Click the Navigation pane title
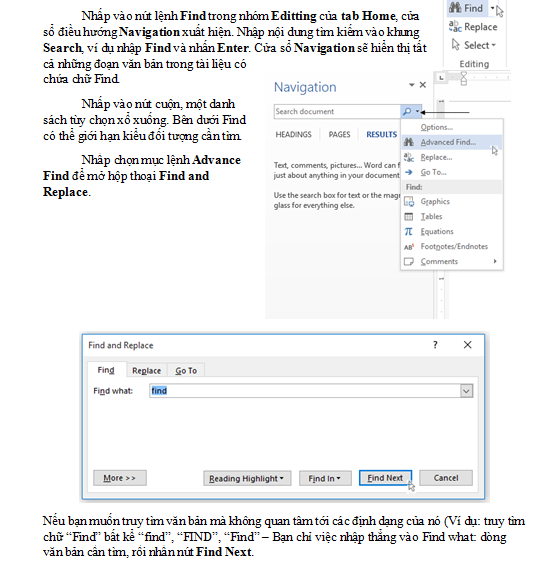551x577 pixels. [305, 87]
